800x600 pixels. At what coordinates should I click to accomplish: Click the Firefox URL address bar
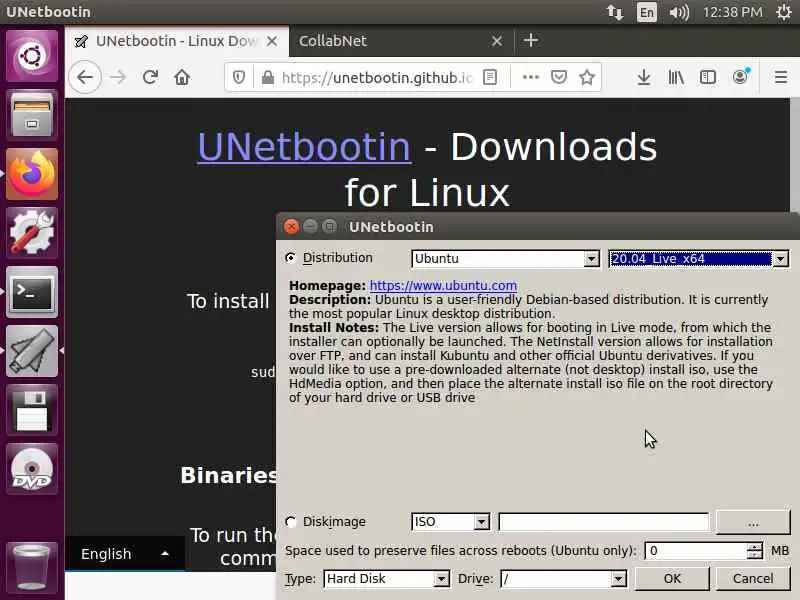(x=377, y=78)
